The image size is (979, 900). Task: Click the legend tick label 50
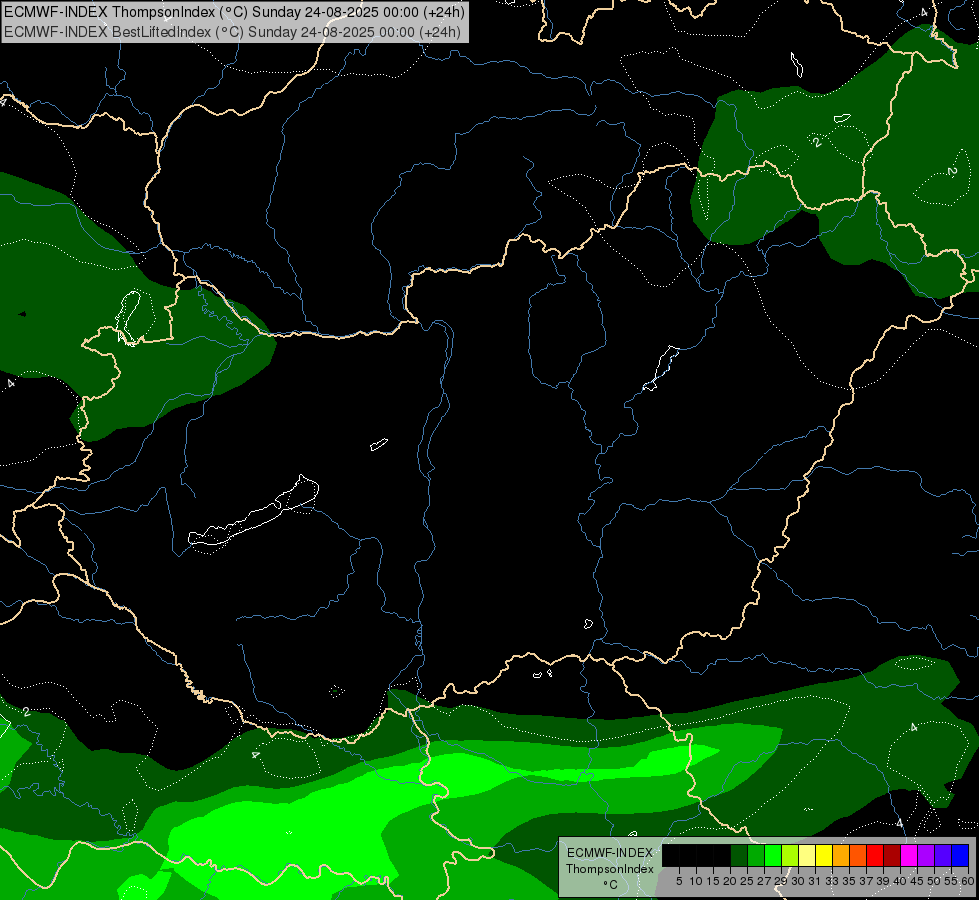coord(934,881)
